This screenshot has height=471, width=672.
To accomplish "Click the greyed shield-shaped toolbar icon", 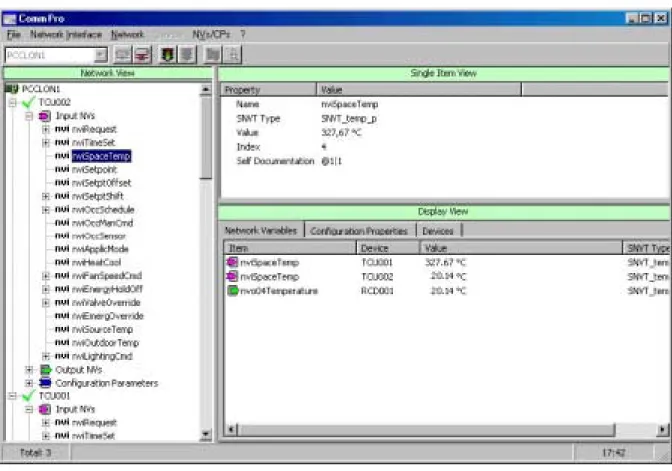I will pyautogui.click(x=187, y=55).
